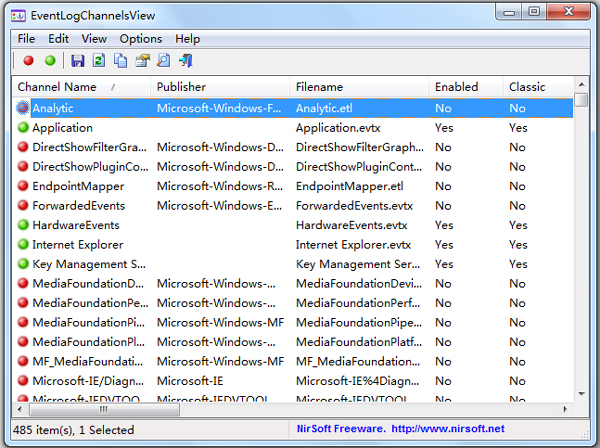The image size is (600, 448).
Task: Sort by the Enabled column header
Action: pyautogui.click(x=466, y=87)
